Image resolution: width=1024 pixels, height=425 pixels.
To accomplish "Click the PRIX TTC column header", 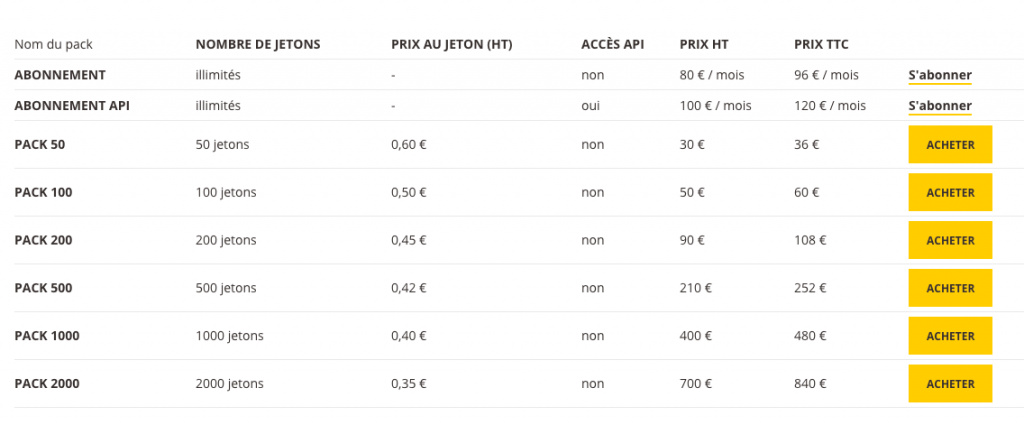I will click(821, 44).
